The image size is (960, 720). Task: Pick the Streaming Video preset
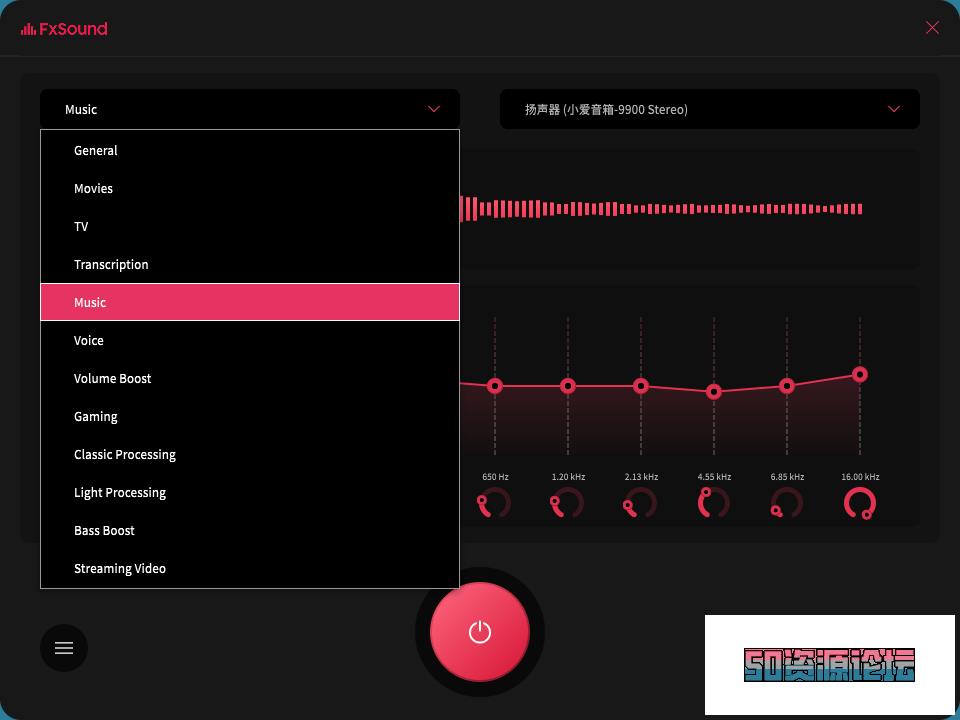(x=120, y=569)
